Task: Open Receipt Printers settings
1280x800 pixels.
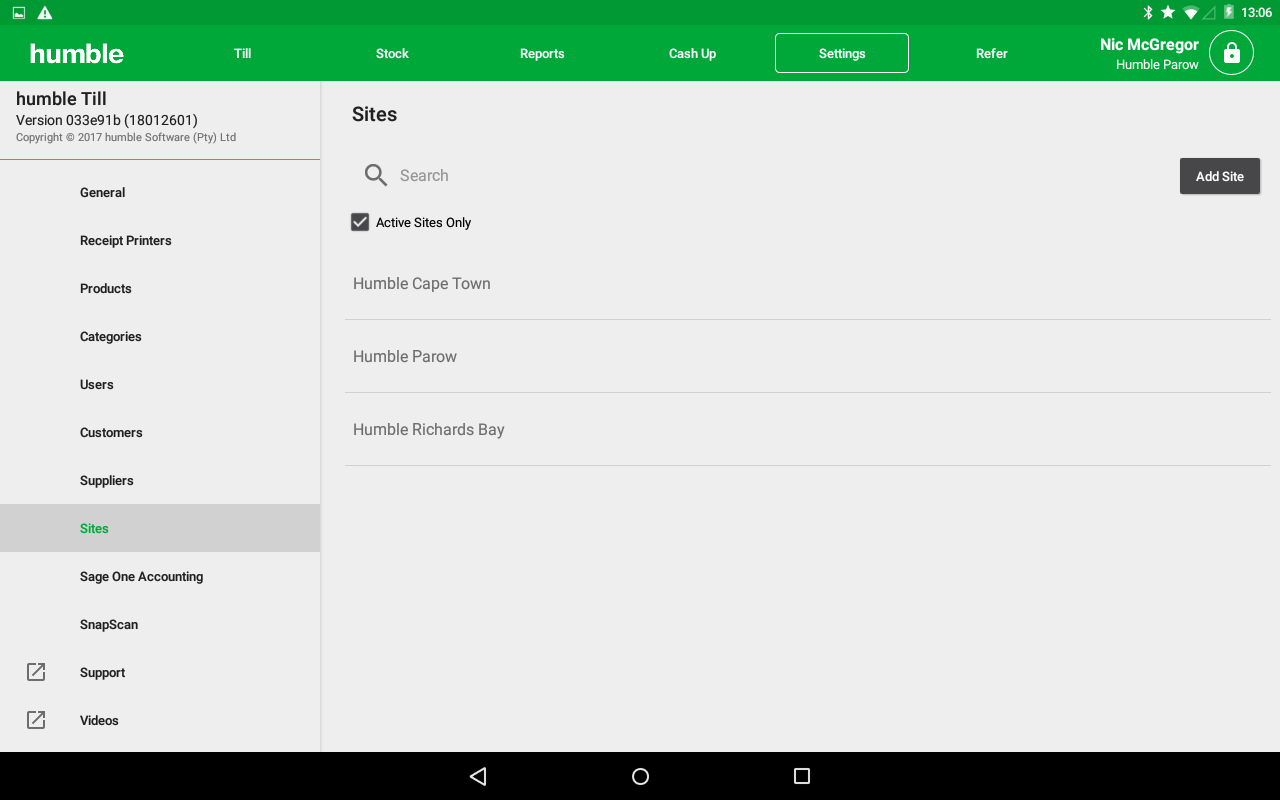Action: click(160, 240)
